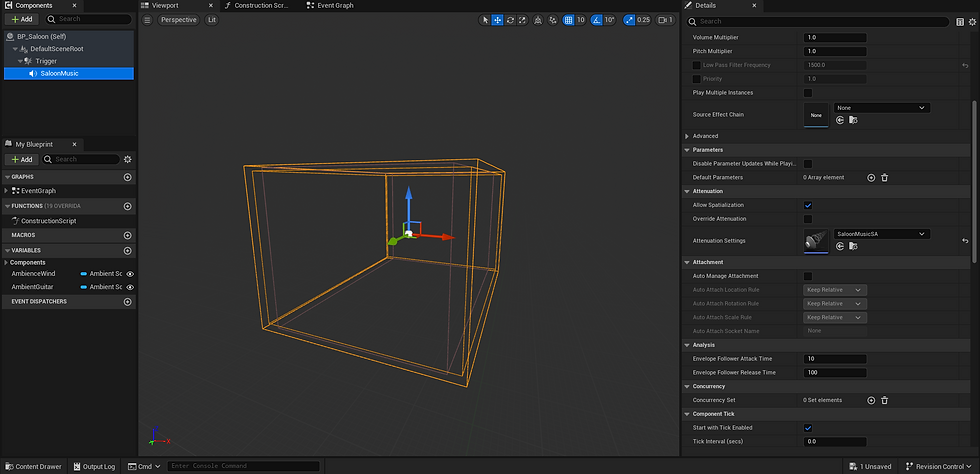Toggle AmbientGuitar variable visibility eye
The height and width of the screenshot is (474, 980).
(x=130, y=287)
